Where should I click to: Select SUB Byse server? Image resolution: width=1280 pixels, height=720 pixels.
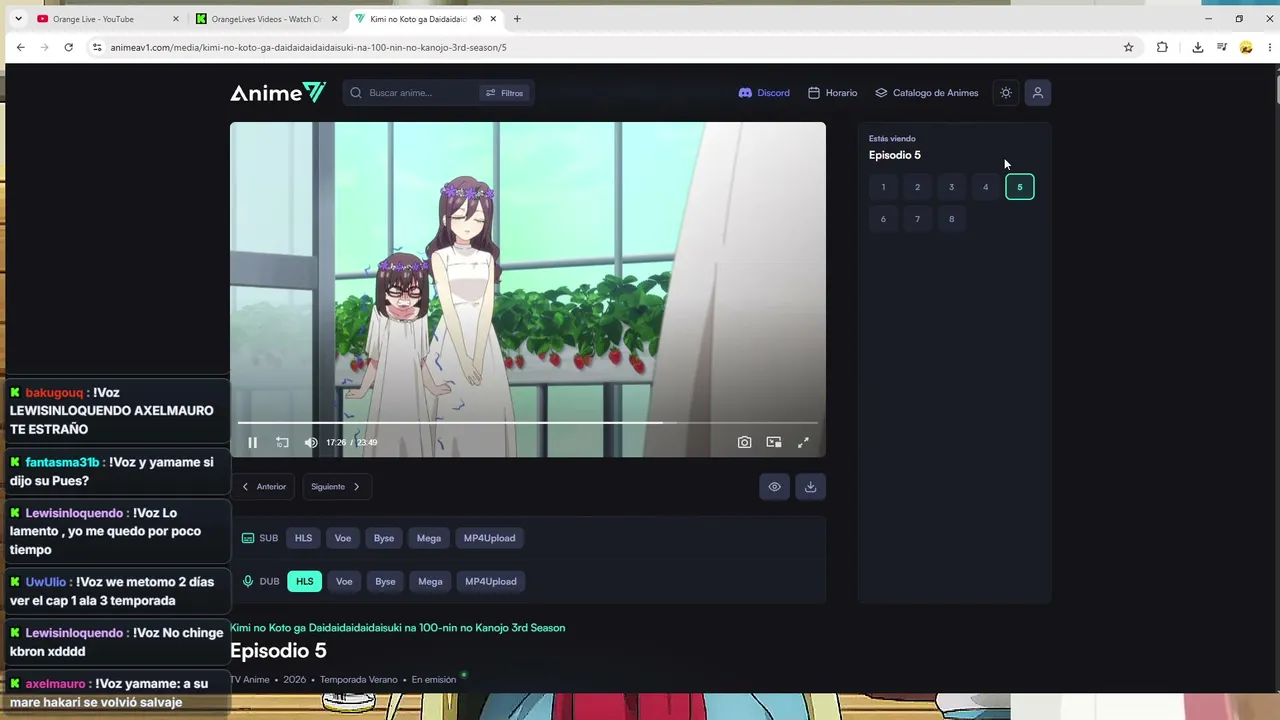click(384, 538)
